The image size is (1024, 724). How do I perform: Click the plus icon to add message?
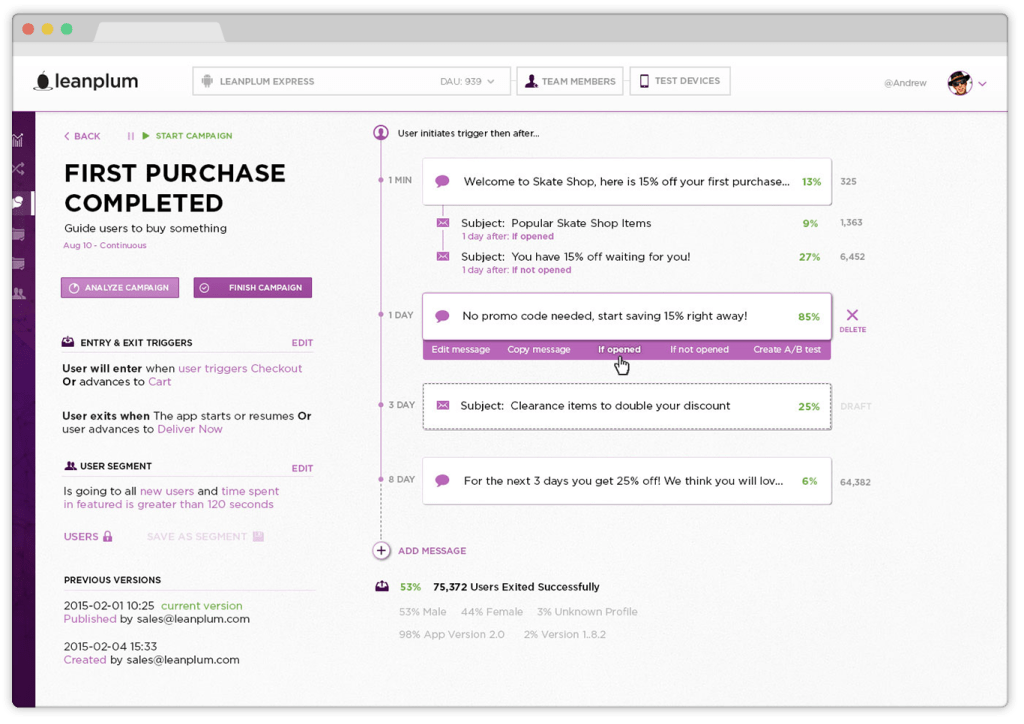point(381,550)
